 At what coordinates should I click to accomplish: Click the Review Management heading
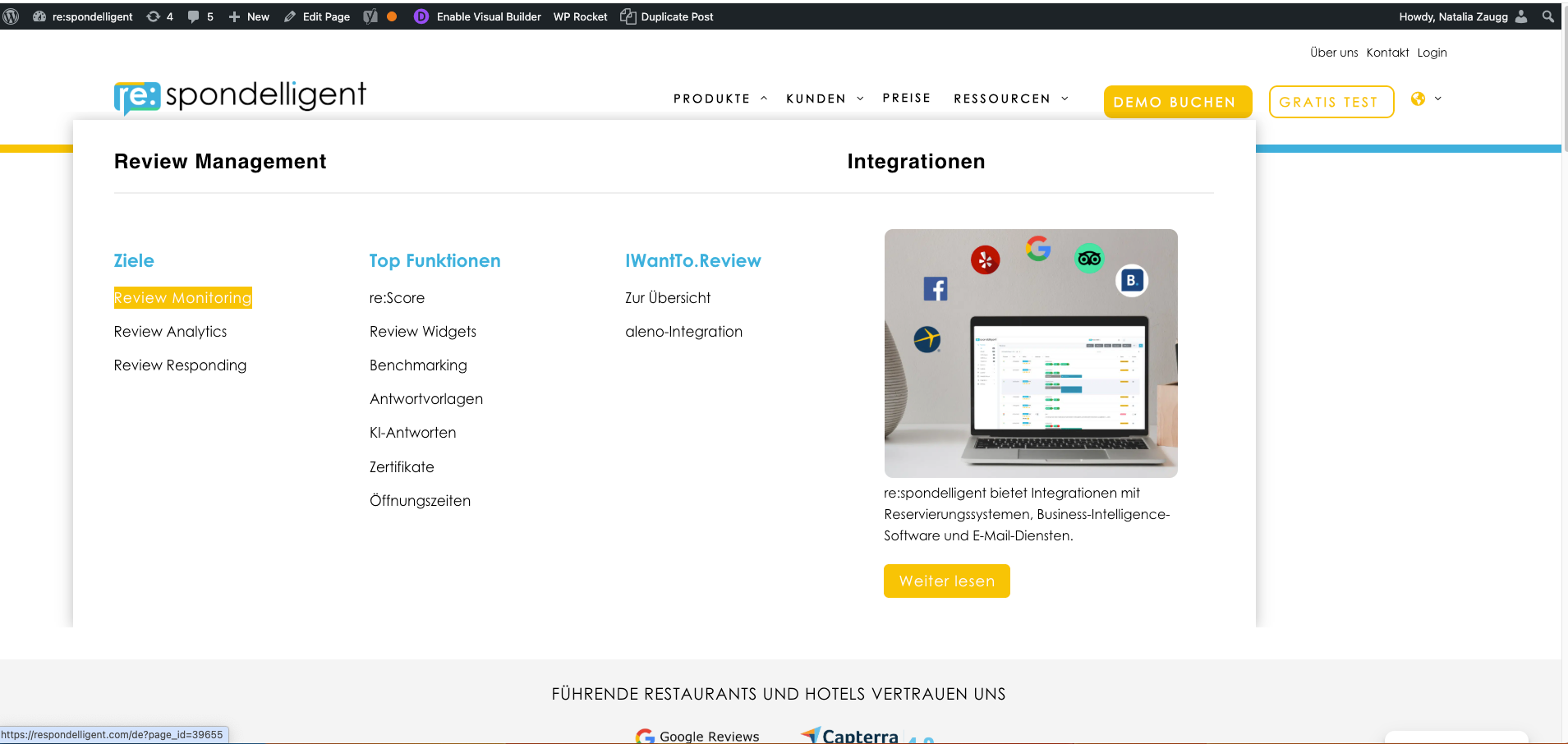pyautogui.click(x=220, y=162)
